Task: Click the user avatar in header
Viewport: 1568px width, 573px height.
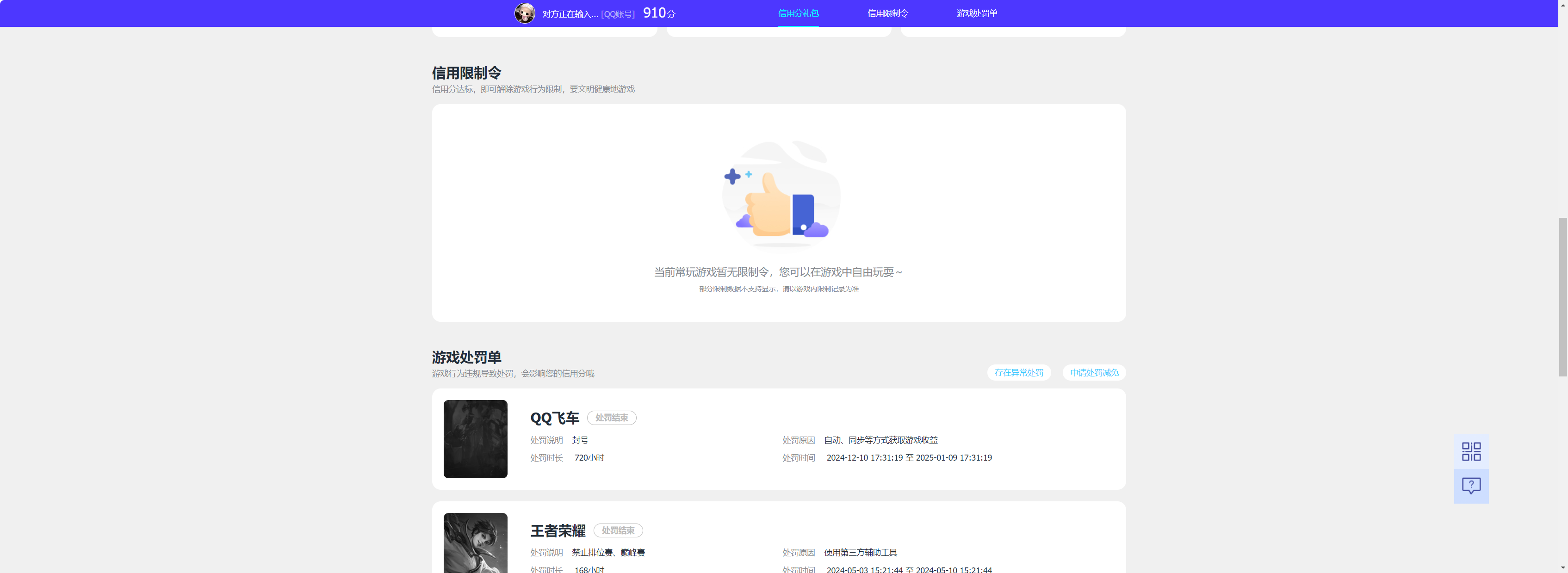Action: point(525,13)
